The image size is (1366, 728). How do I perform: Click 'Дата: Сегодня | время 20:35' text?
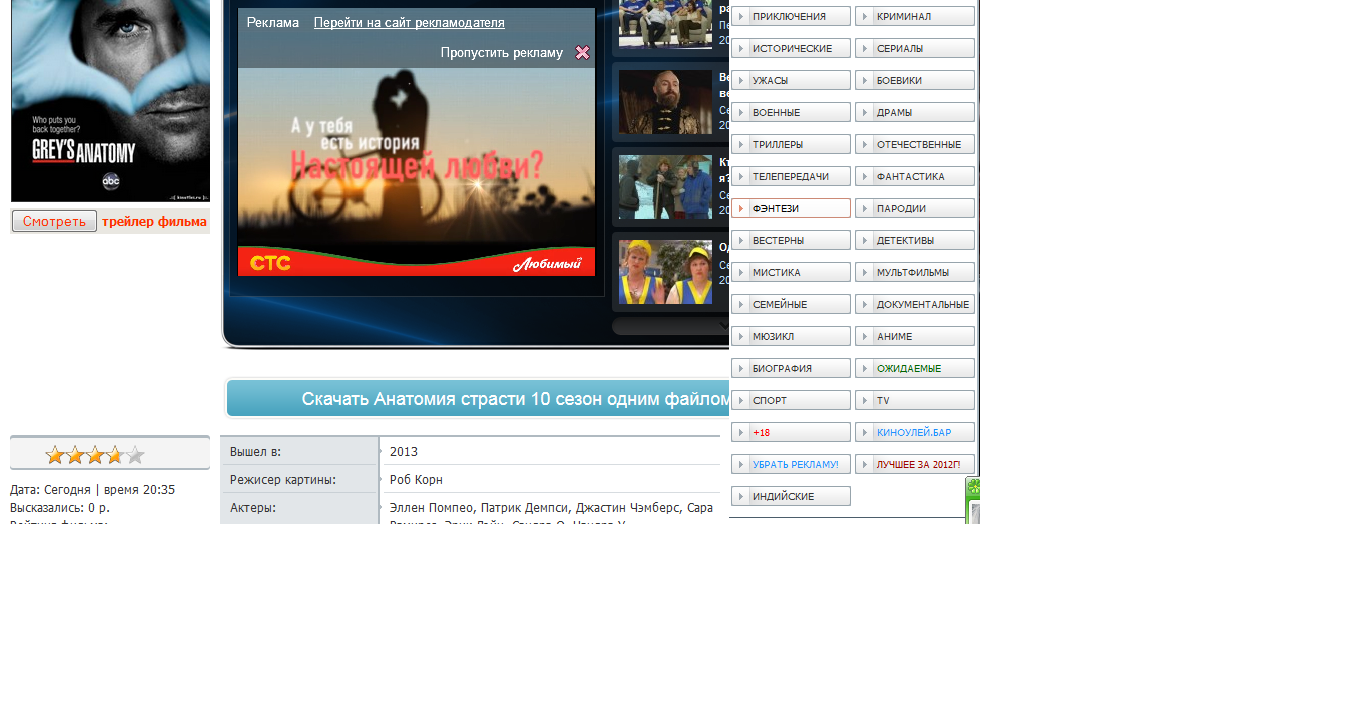coord(93,490)
